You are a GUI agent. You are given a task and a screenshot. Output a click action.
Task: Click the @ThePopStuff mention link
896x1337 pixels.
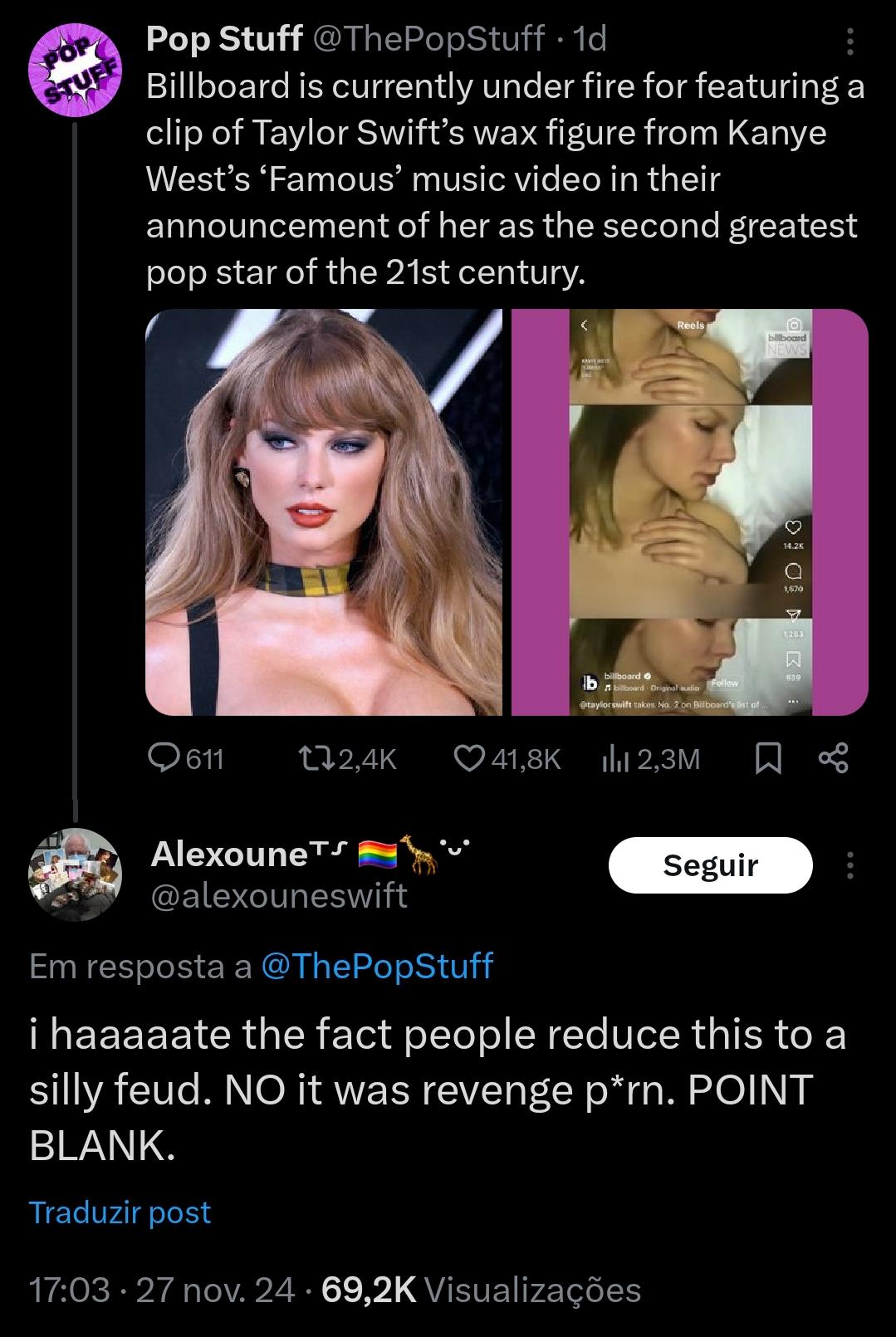coord(377,966)
